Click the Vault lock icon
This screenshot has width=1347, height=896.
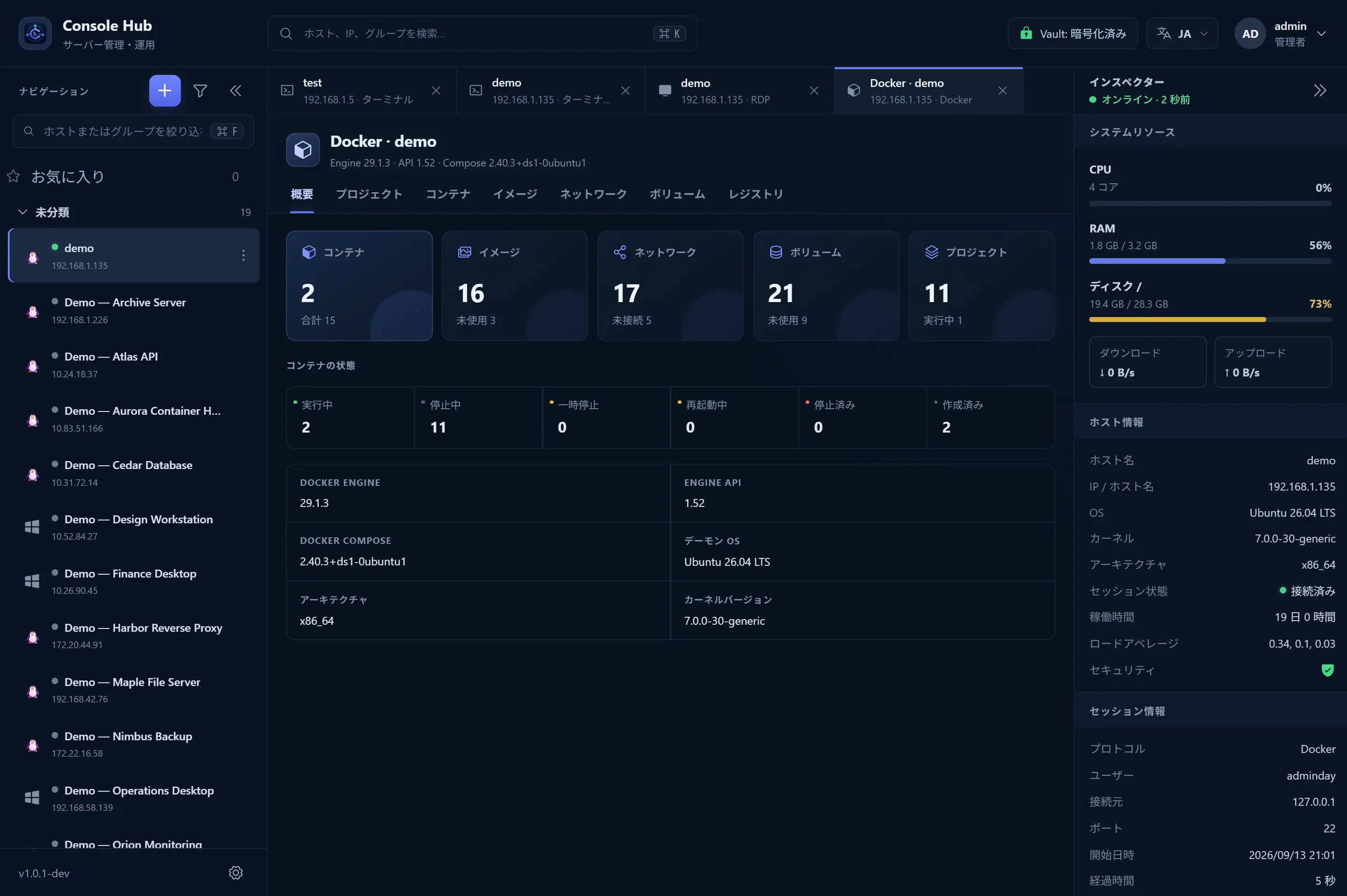pyautogui.click(x=1027, y=33)
